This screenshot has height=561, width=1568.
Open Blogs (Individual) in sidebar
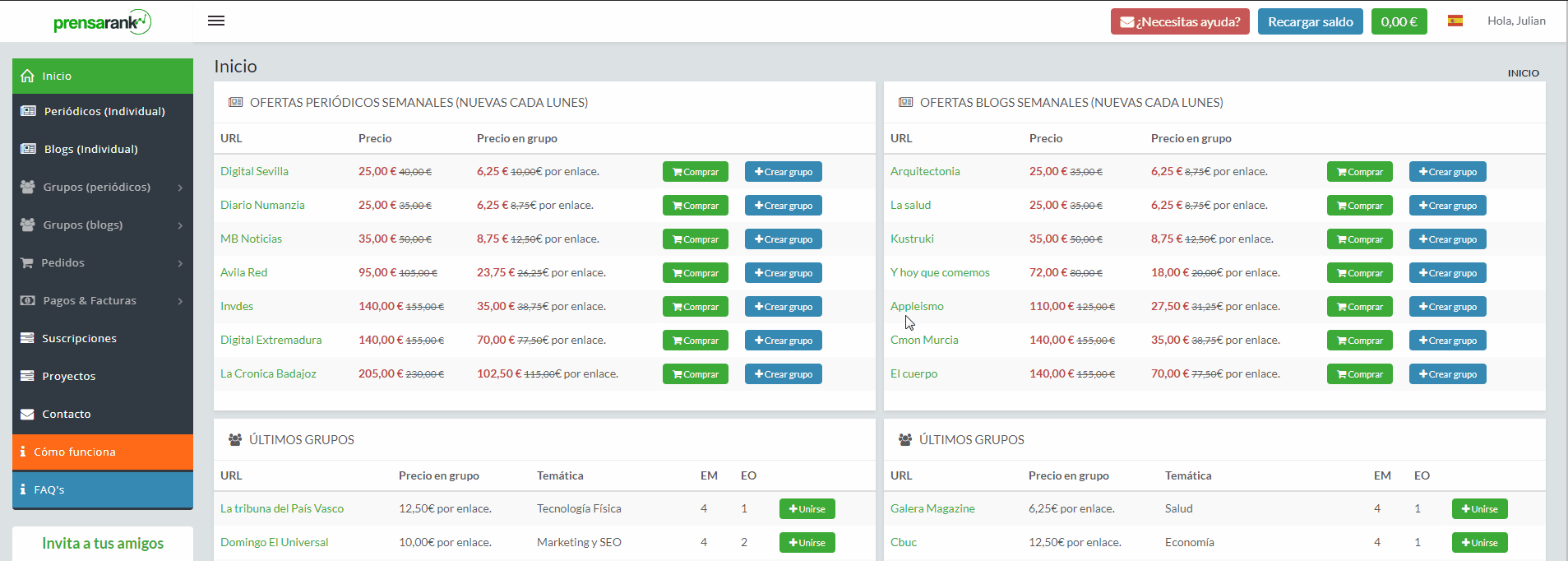pos(103,149)
